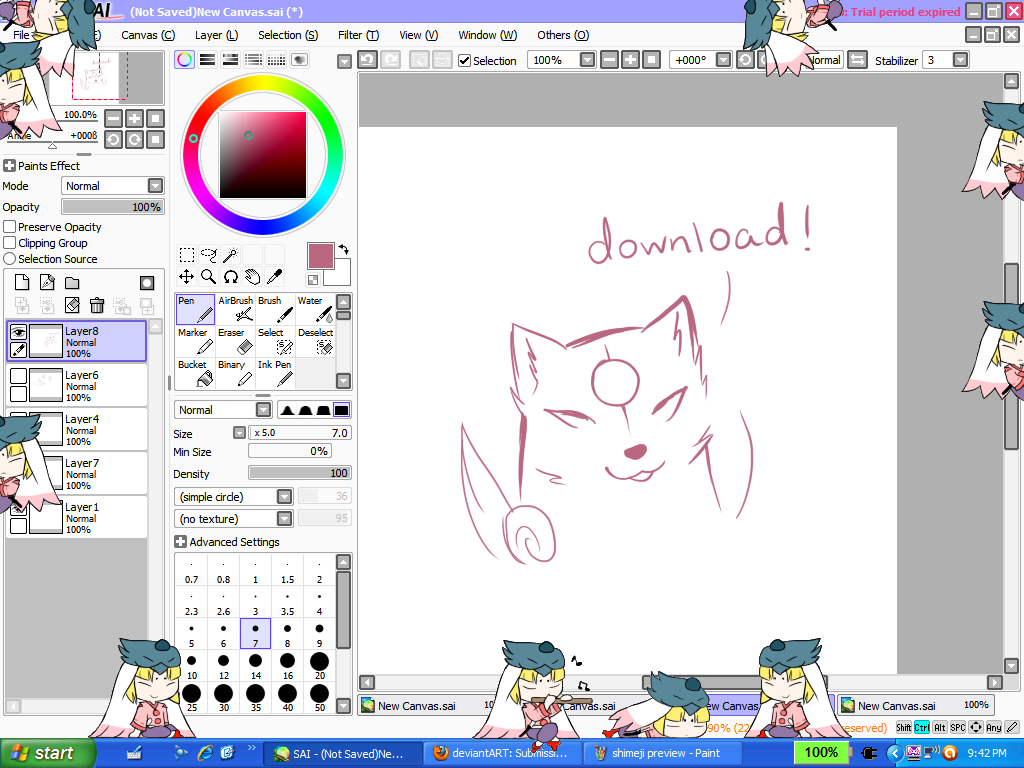Click the brush Size value field
This screenshot has width=1024, height=768.
click(300, 433)
